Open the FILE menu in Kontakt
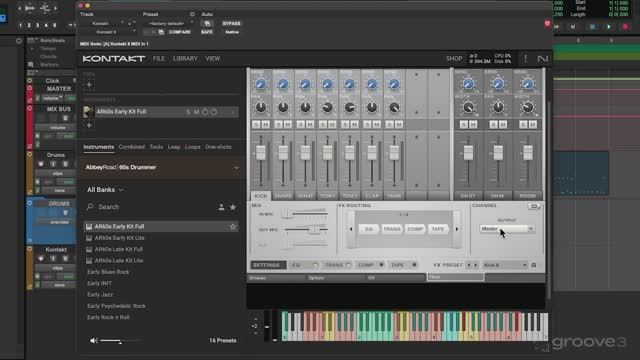The width and height of the screenshot is (640, 360). pos(159,59)
